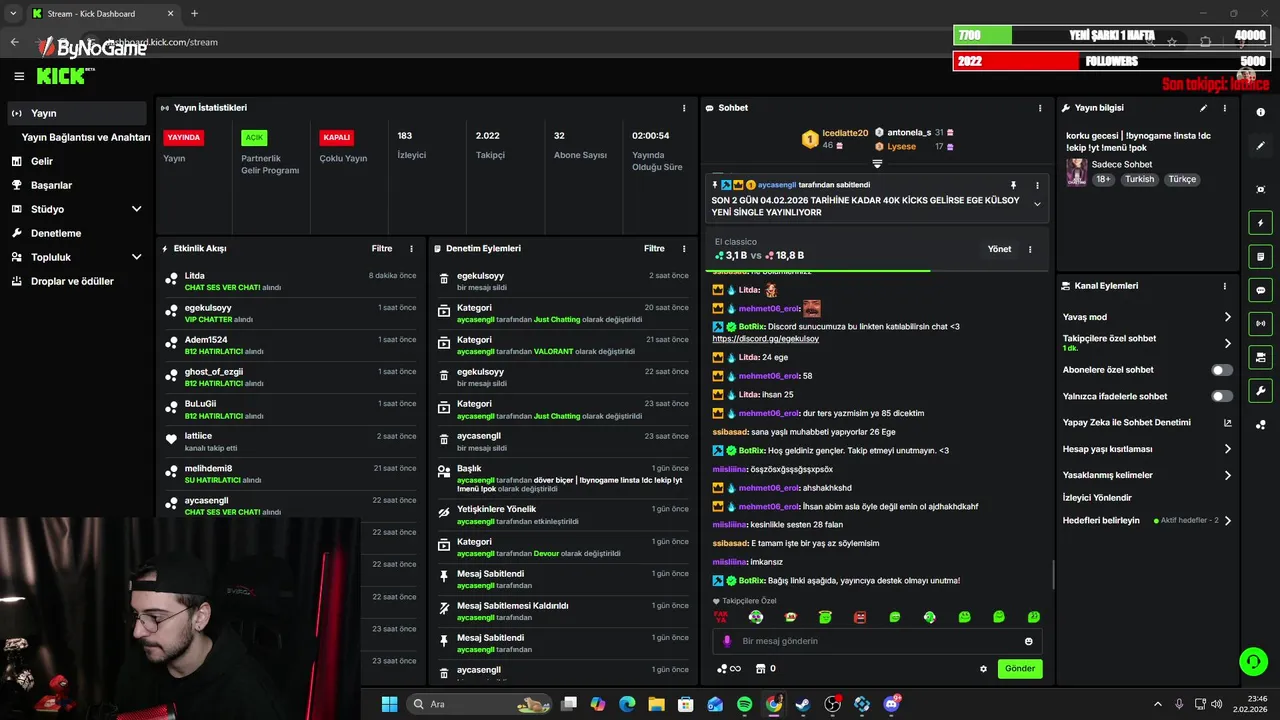The image size is (1280, 720).
Task: Open Discord from the taskbar
Action: (891, 704)
